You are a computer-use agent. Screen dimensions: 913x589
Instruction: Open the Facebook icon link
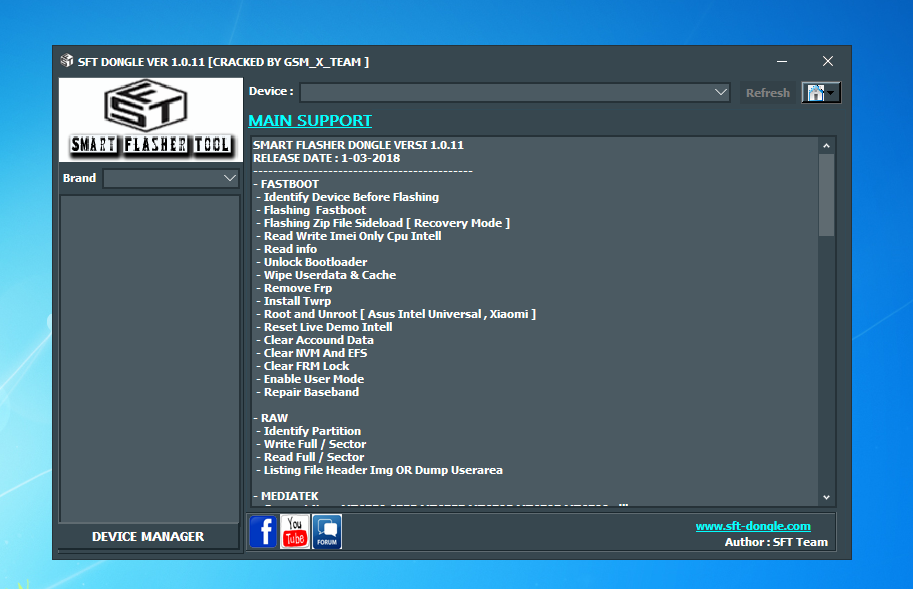click(x=263, y=531)
